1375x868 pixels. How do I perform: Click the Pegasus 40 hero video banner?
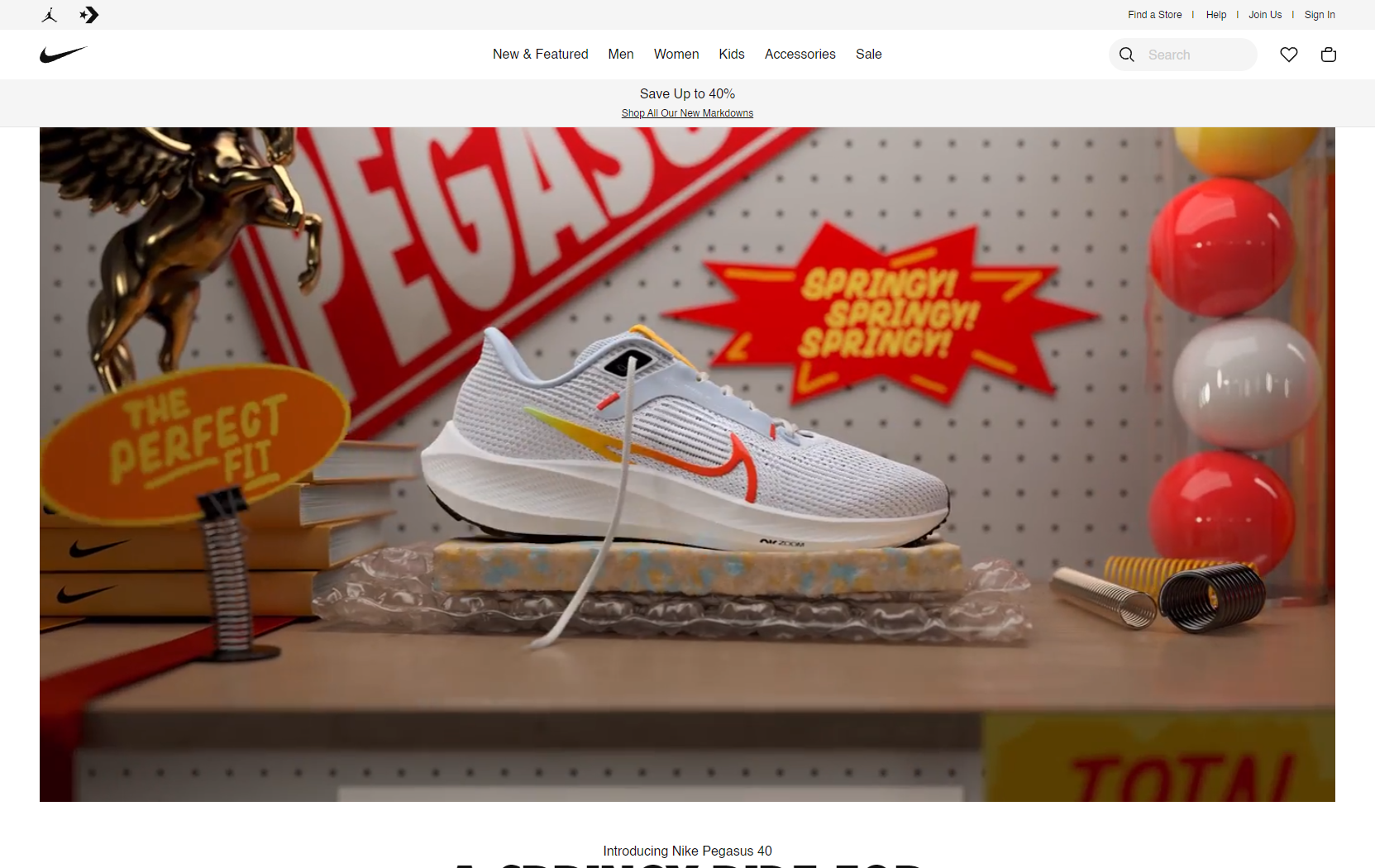tap(687, 464)
